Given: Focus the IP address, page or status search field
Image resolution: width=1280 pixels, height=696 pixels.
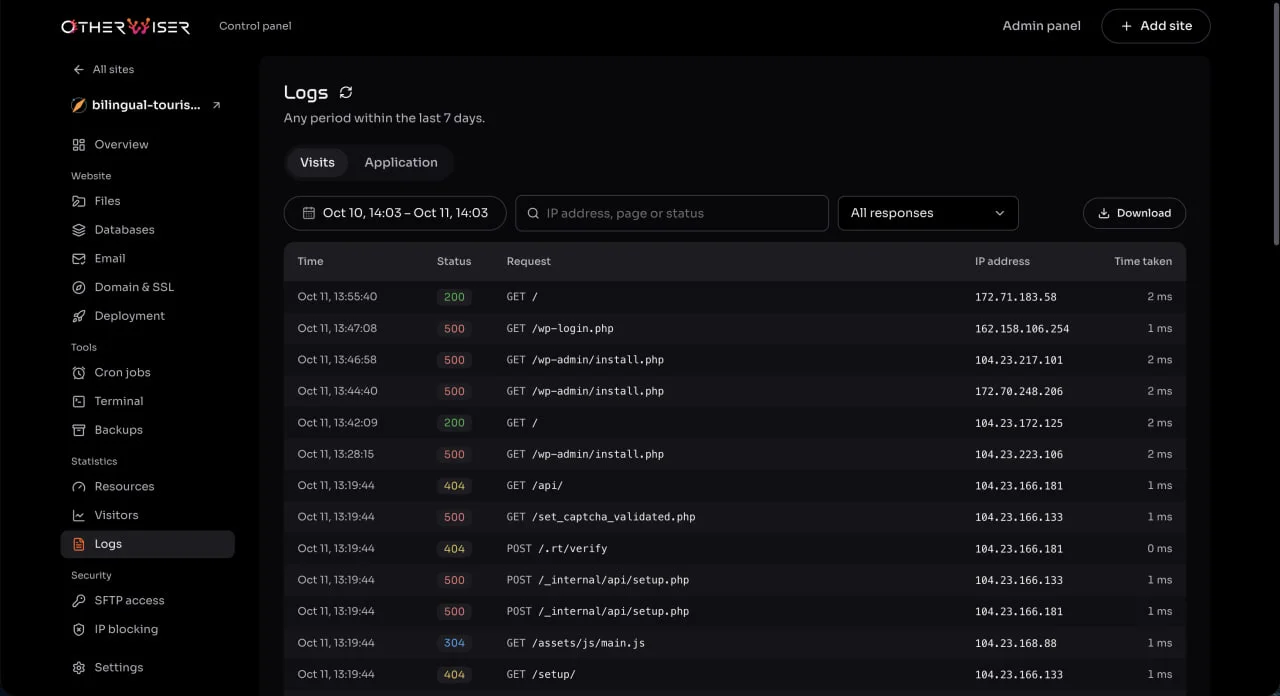Looking at the screenshot, I should [672, 213].
